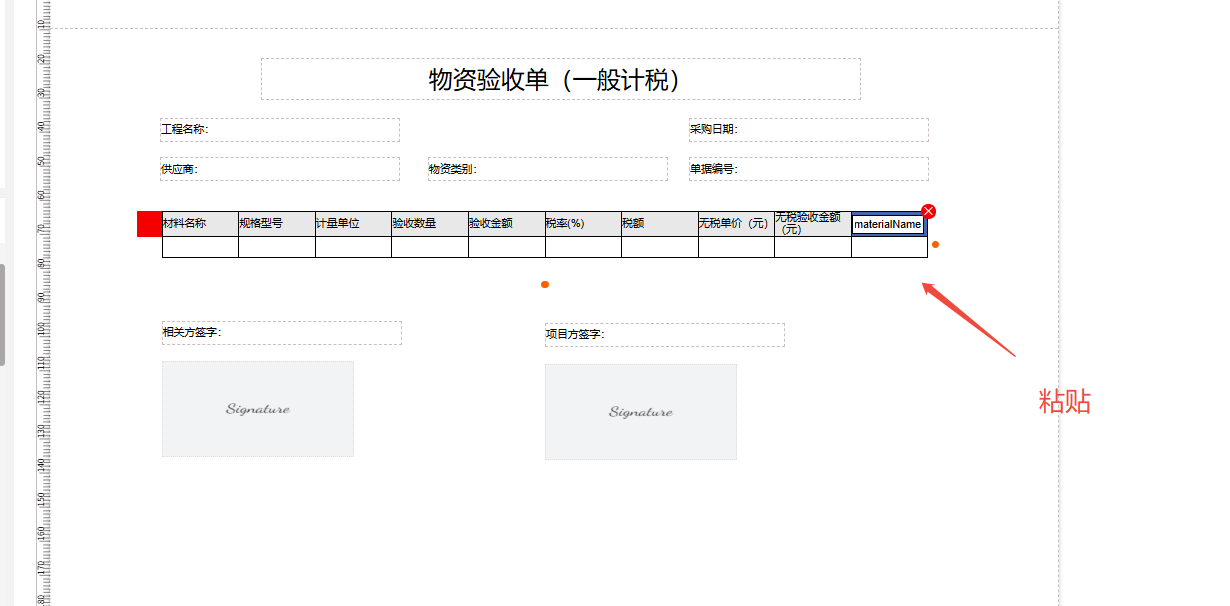1230x606 pixels.
Task: Click the vertical scrollbar thumb on left edge
Action: (2, 315)
